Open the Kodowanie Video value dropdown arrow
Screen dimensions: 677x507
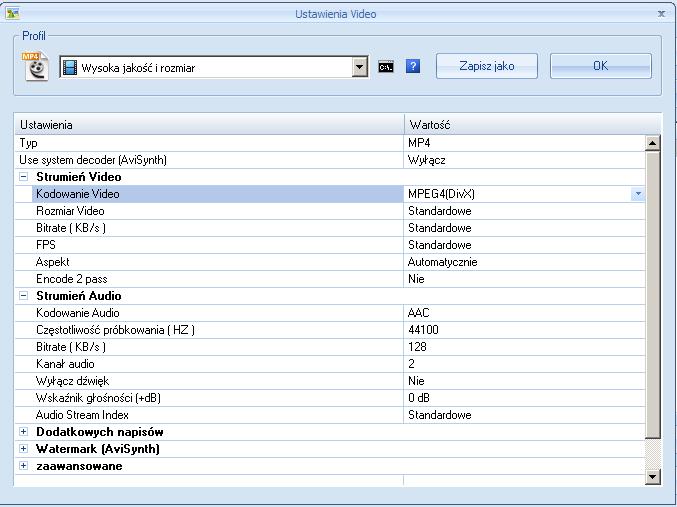click(x=638, y=194)
